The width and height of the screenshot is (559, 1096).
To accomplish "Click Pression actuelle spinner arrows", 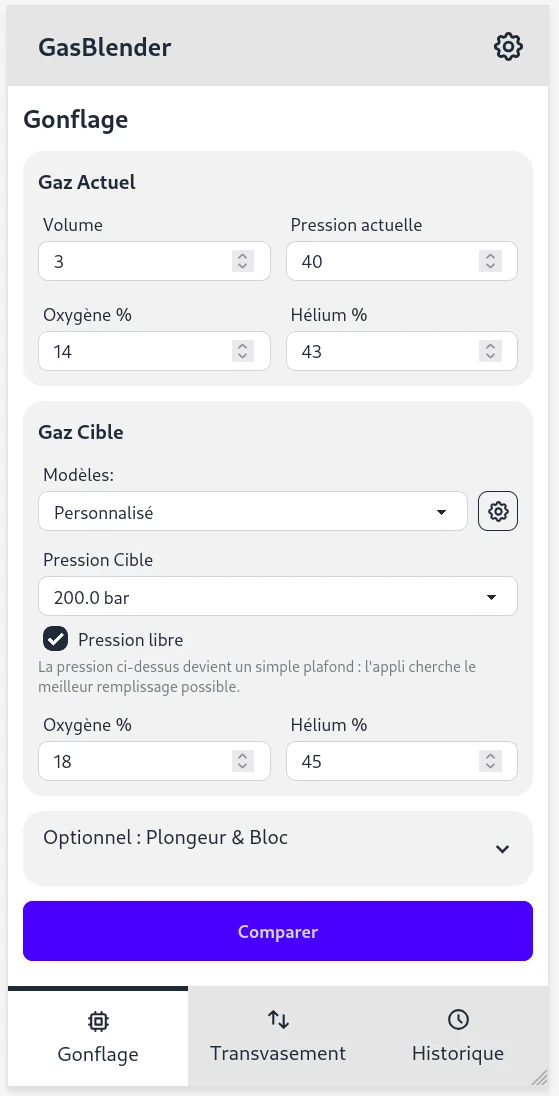I will [490, 261].
